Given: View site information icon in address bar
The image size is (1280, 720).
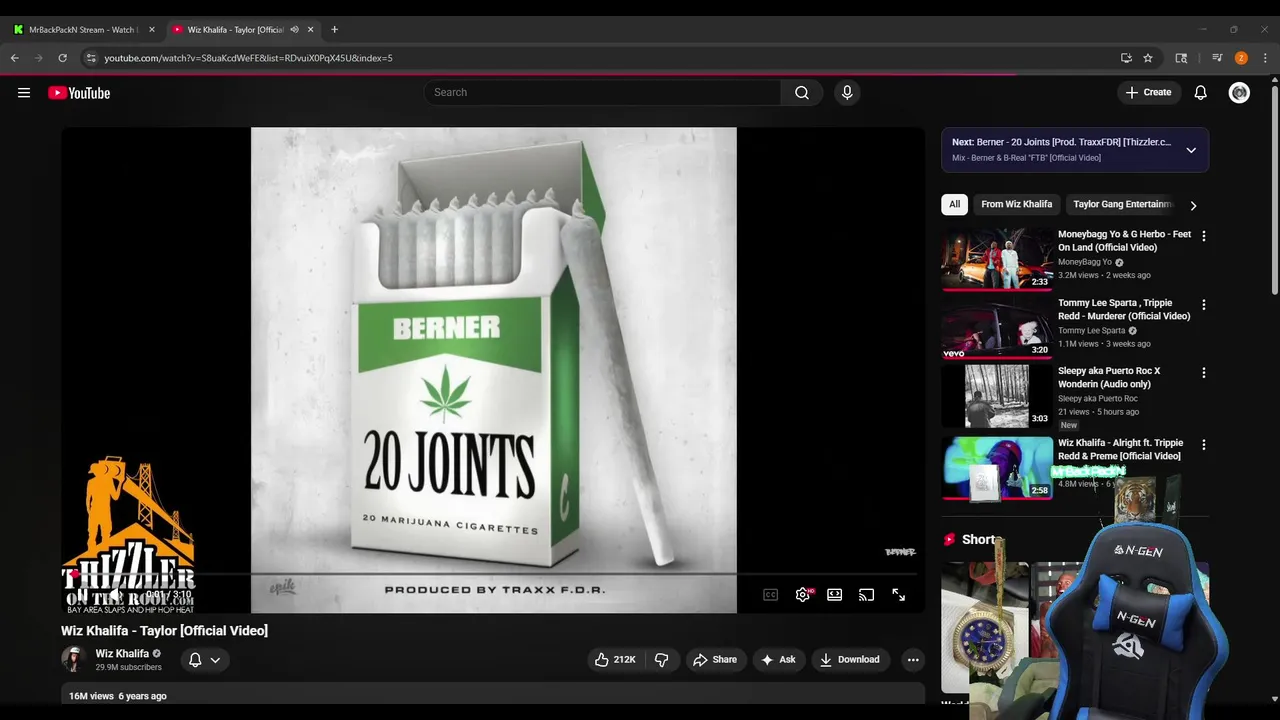Looking at the screenshot, I should coord(91,58).
